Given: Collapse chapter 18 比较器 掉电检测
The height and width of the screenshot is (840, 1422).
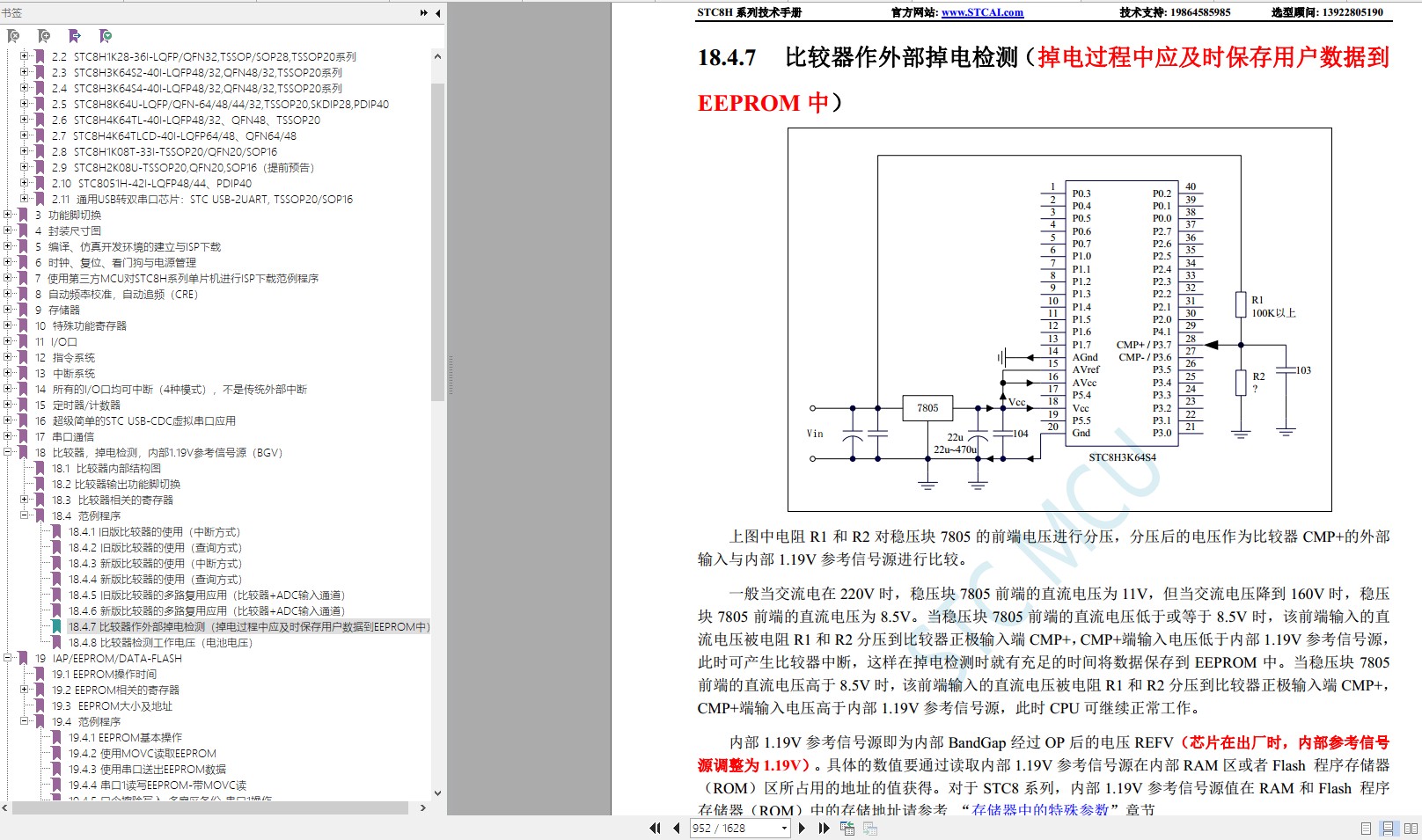Looking at the screenshot, I should click(x=8, y=452).
